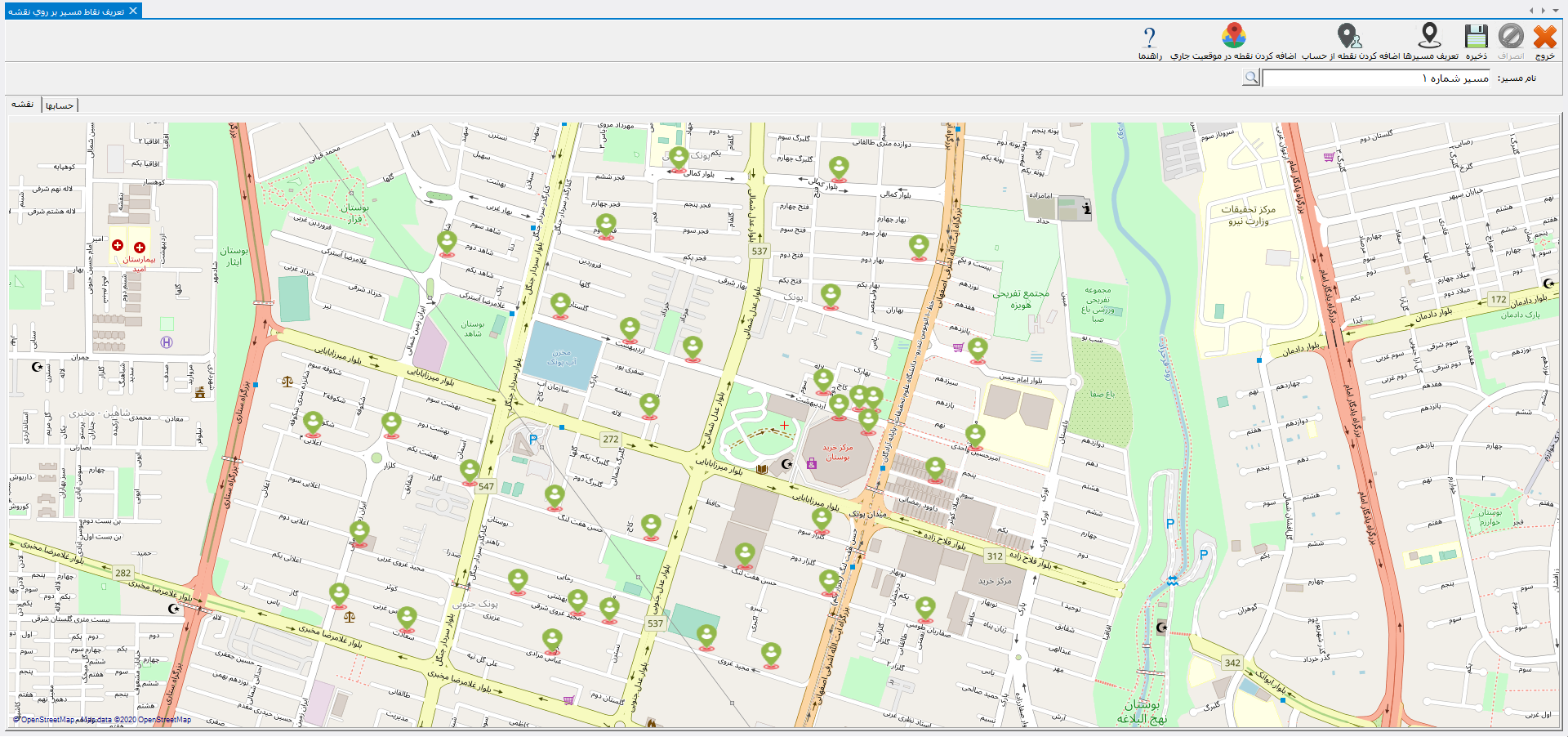1568x737 pixels.
Task: Save the route with the floppy disk icon
Action: (x=1476, y=38)
